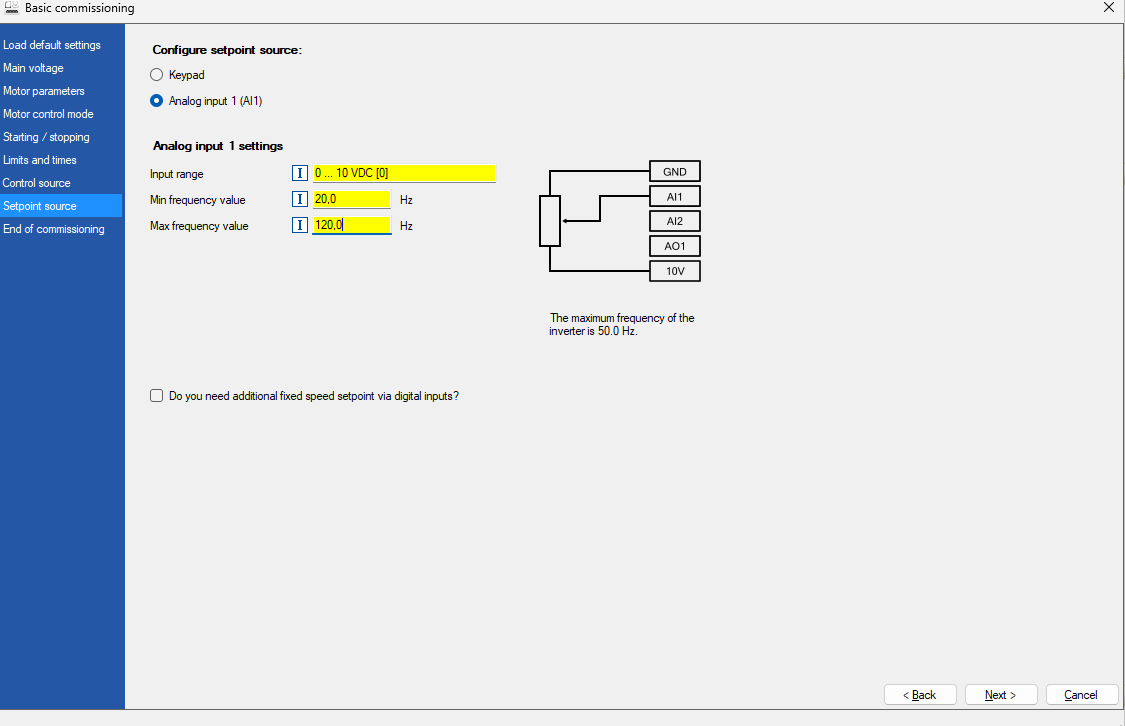Image resolution: width=1125 pixels, height=726 pixels.
Task: Open the Input range dropdown
Action: tap(404, 173)
